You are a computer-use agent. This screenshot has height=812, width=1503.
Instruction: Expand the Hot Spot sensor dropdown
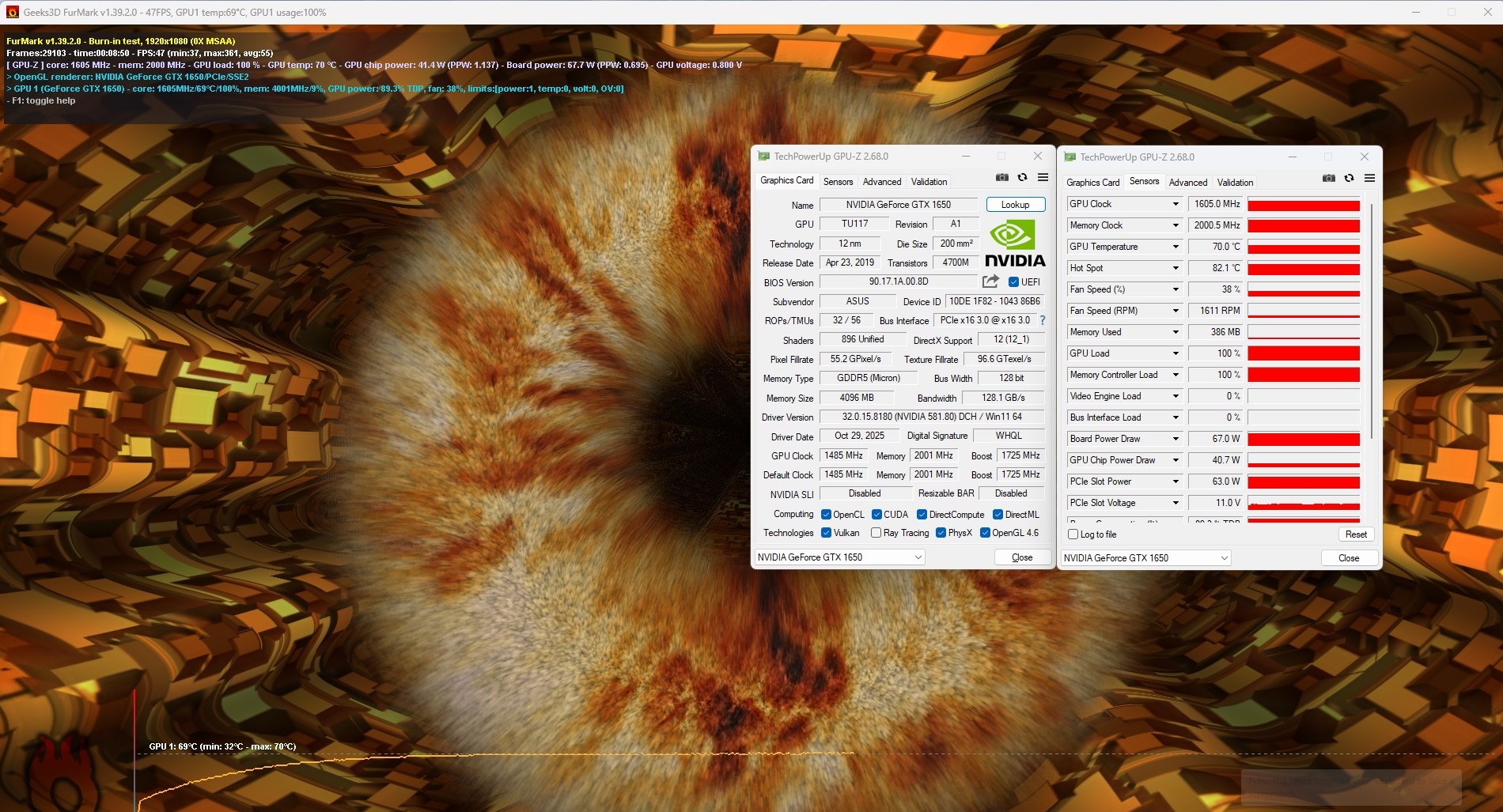[1176, 268]
